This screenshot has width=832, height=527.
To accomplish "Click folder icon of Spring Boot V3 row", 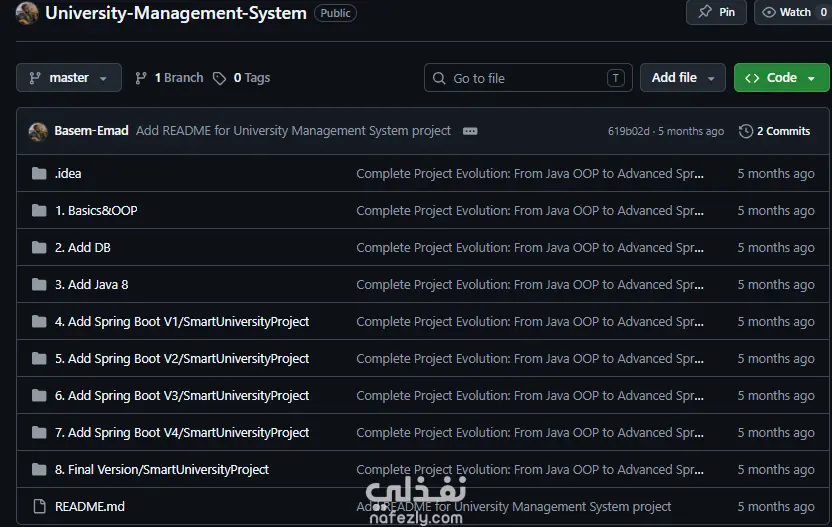I will [x=39, y=396].
